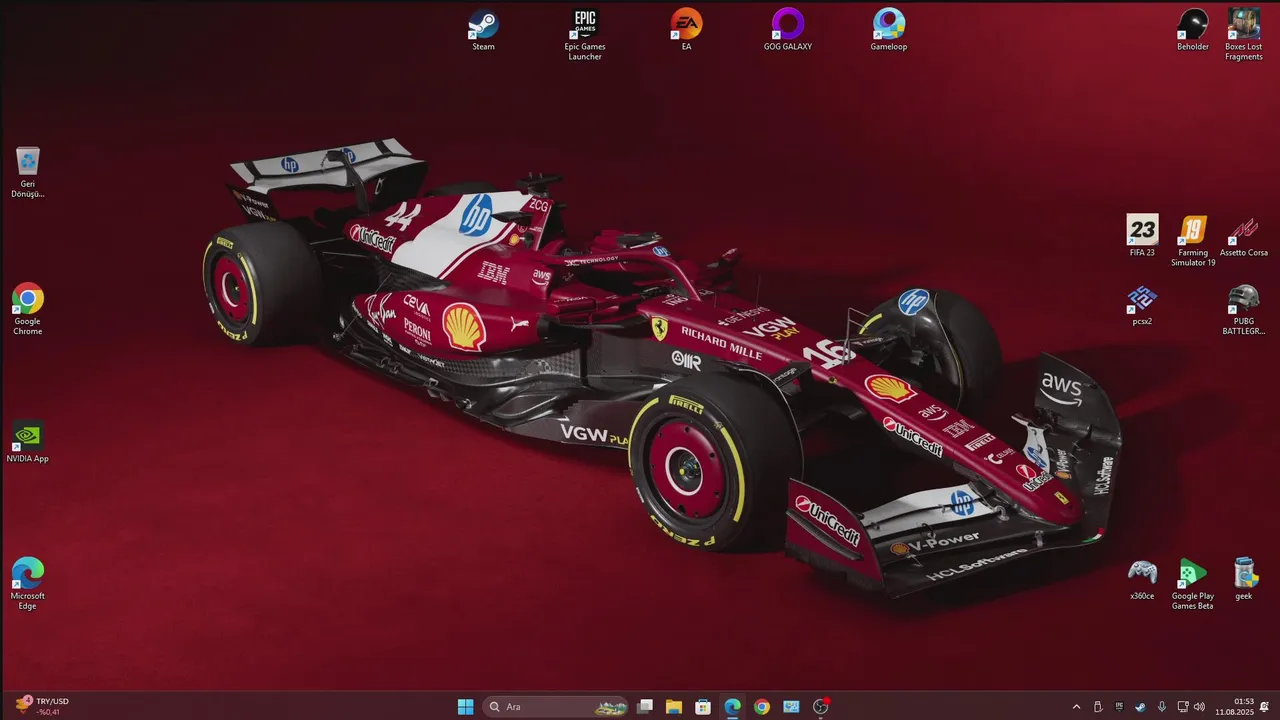Open the Steam desktop shortcut

[483, 29]
